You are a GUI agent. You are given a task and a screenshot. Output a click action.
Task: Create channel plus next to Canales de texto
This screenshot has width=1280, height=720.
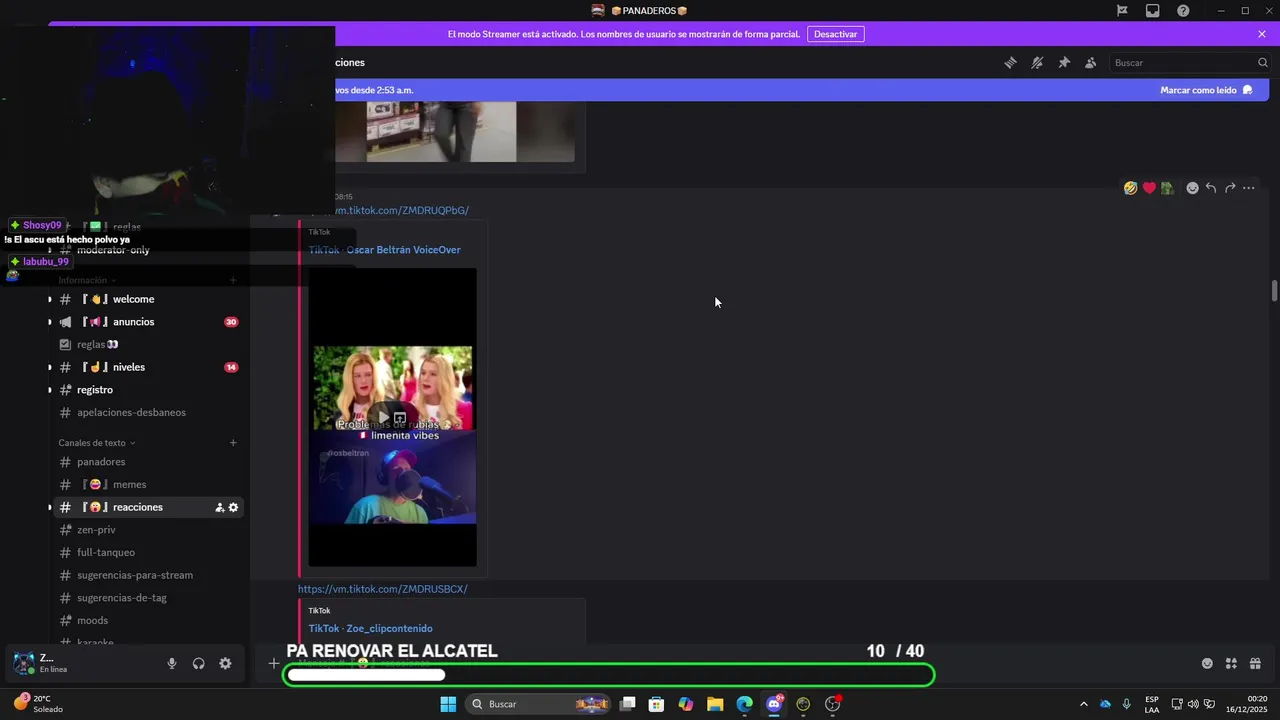coord(233,443)
